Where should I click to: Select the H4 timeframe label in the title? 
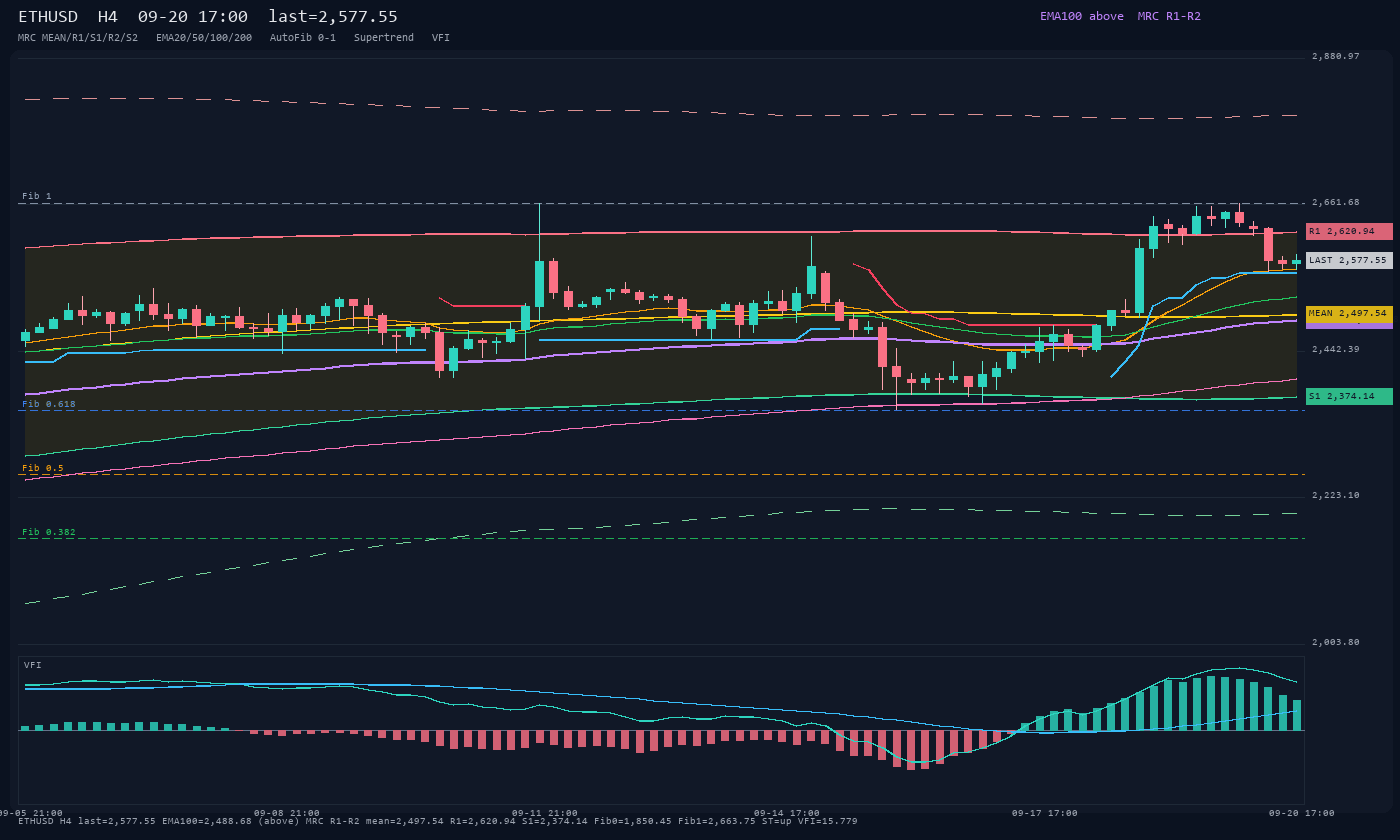coord(109,16)
